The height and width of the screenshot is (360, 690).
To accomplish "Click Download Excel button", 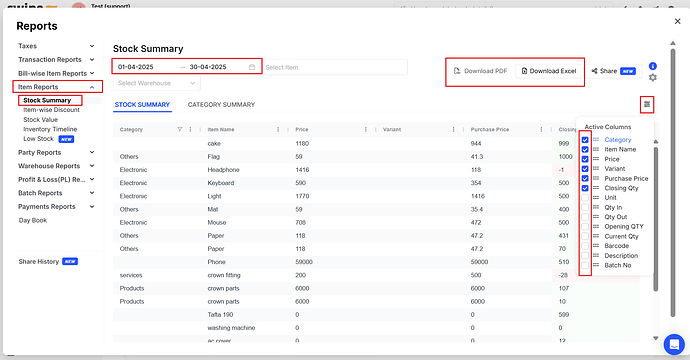I will click(549, 71).
